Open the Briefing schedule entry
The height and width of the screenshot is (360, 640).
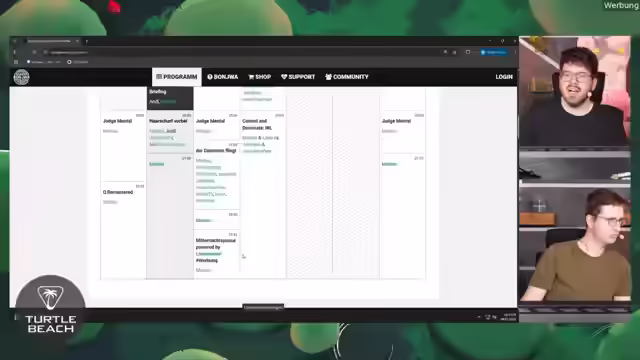point(170,98)
